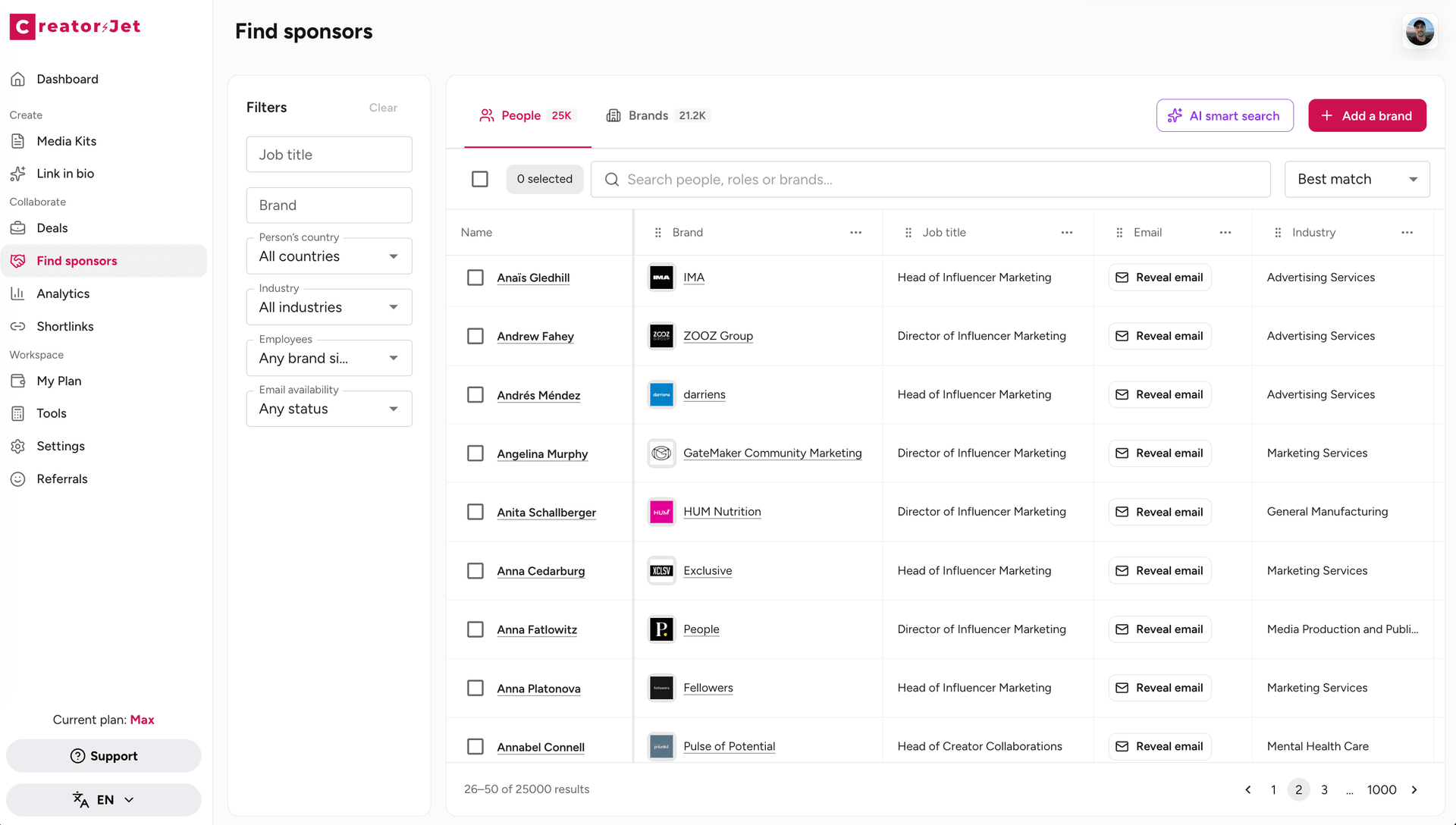Image resolution: width=1456 pixels, height=825 pixels.
Task: Select the Andrew Fahey row checkbox
Action: click(475, 336)
